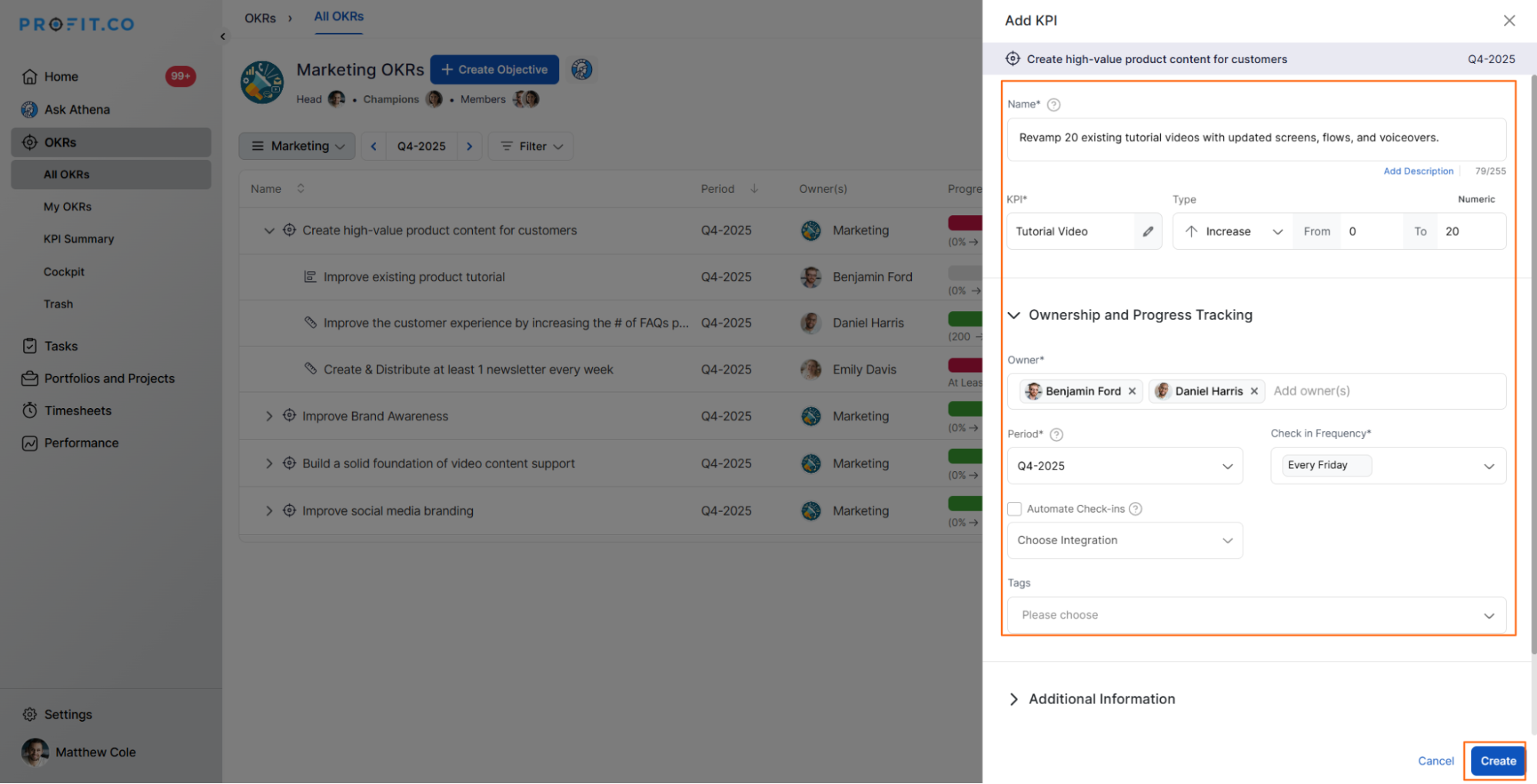Viewport: 1537px width, 784px height.
Task: Click the Add owner(s) input
Action: tap(1311, 391)
